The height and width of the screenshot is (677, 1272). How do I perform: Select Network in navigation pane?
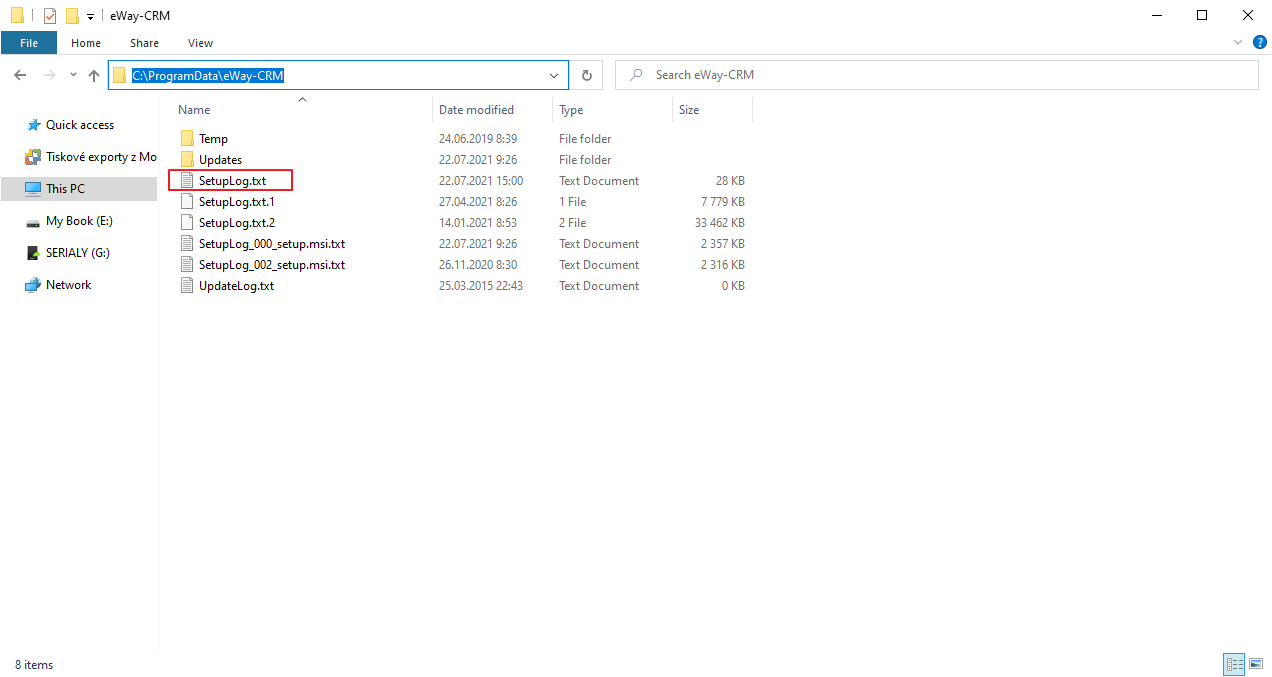68,285
